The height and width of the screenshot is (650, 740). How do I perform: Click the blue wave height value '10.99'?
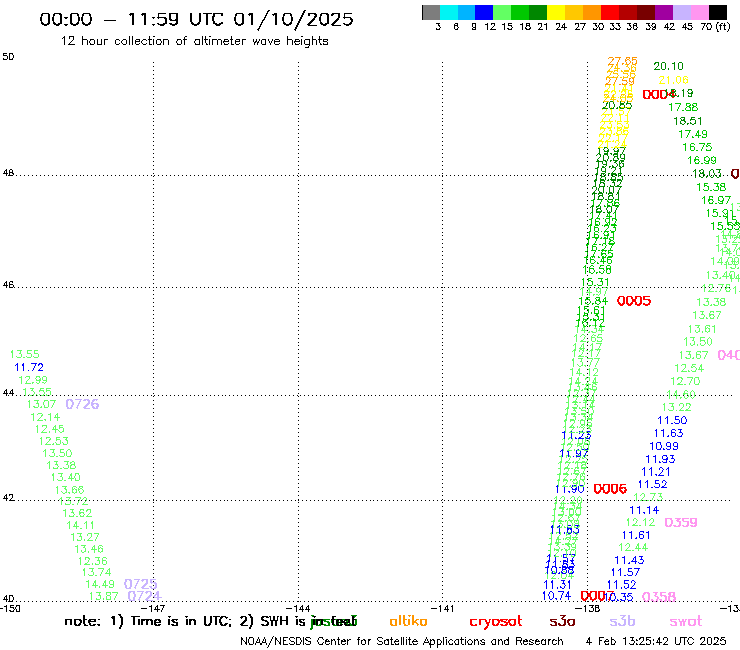tap(664, 446)
